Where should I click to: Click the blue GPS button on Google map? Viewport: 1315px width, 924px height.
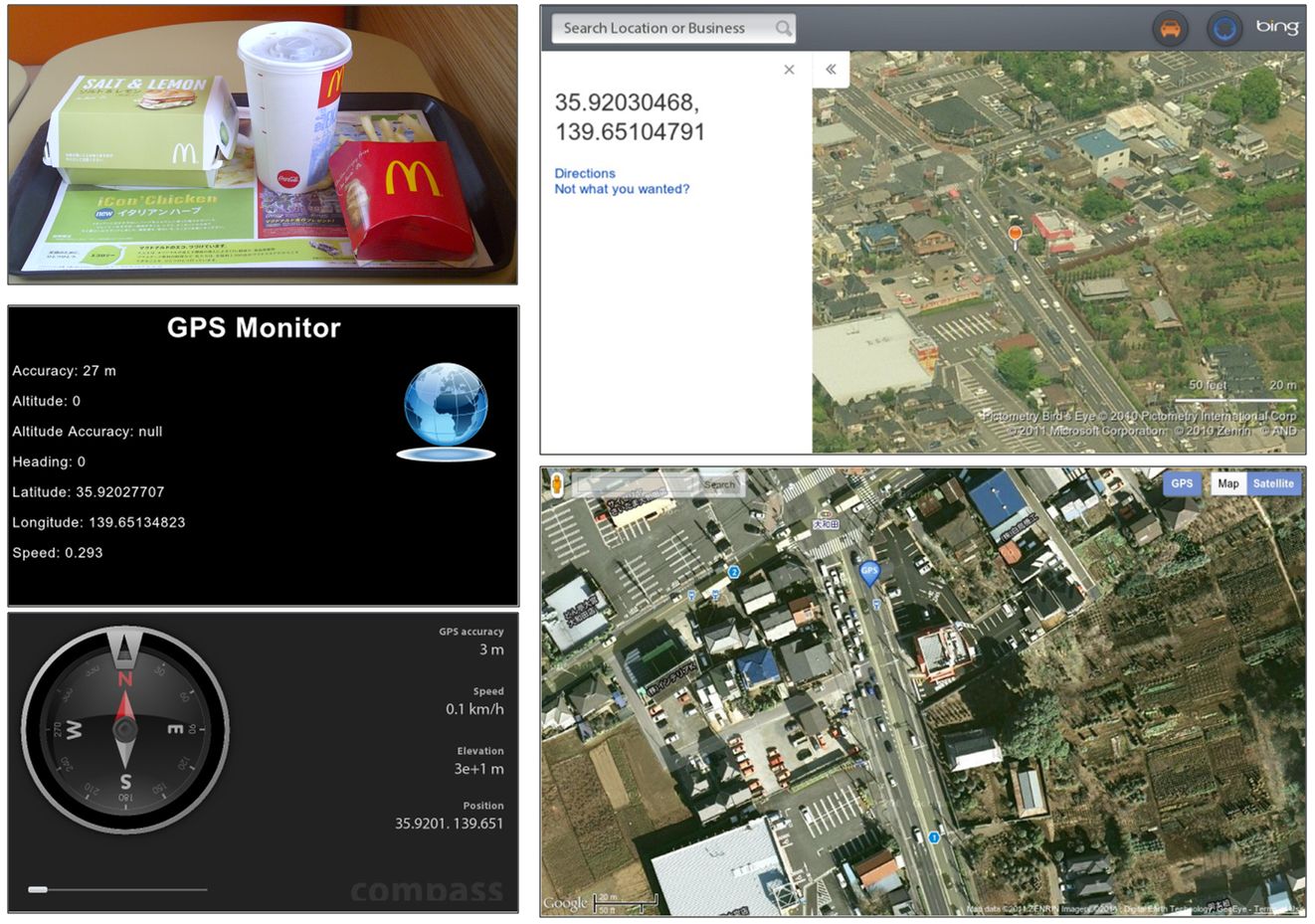pyautogui.click(x=1182, y=483)
